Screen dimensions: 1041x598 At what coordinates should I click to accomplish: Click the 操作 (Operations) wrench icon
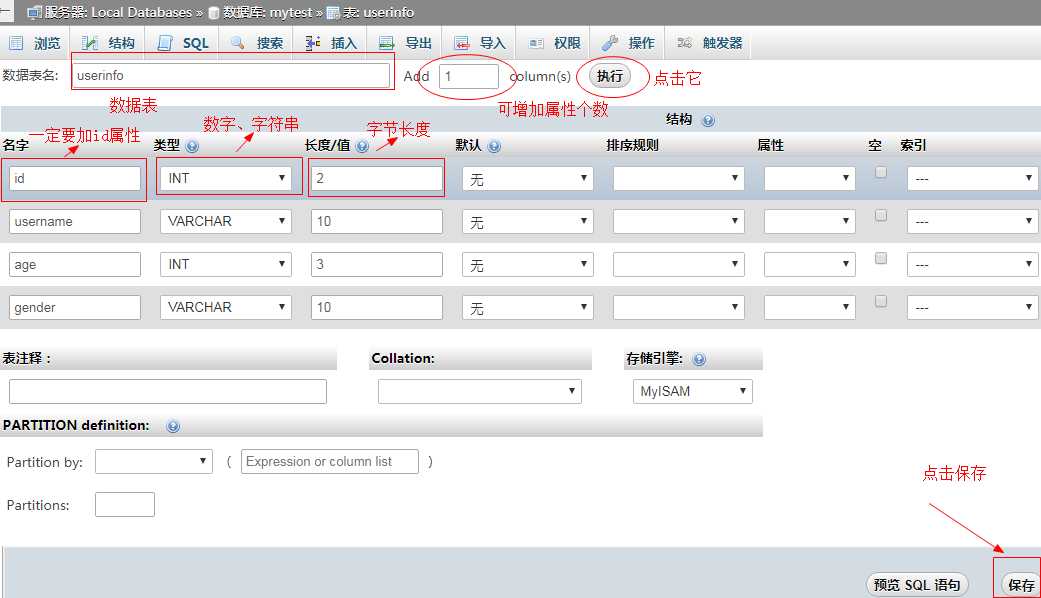coord(609,43)
